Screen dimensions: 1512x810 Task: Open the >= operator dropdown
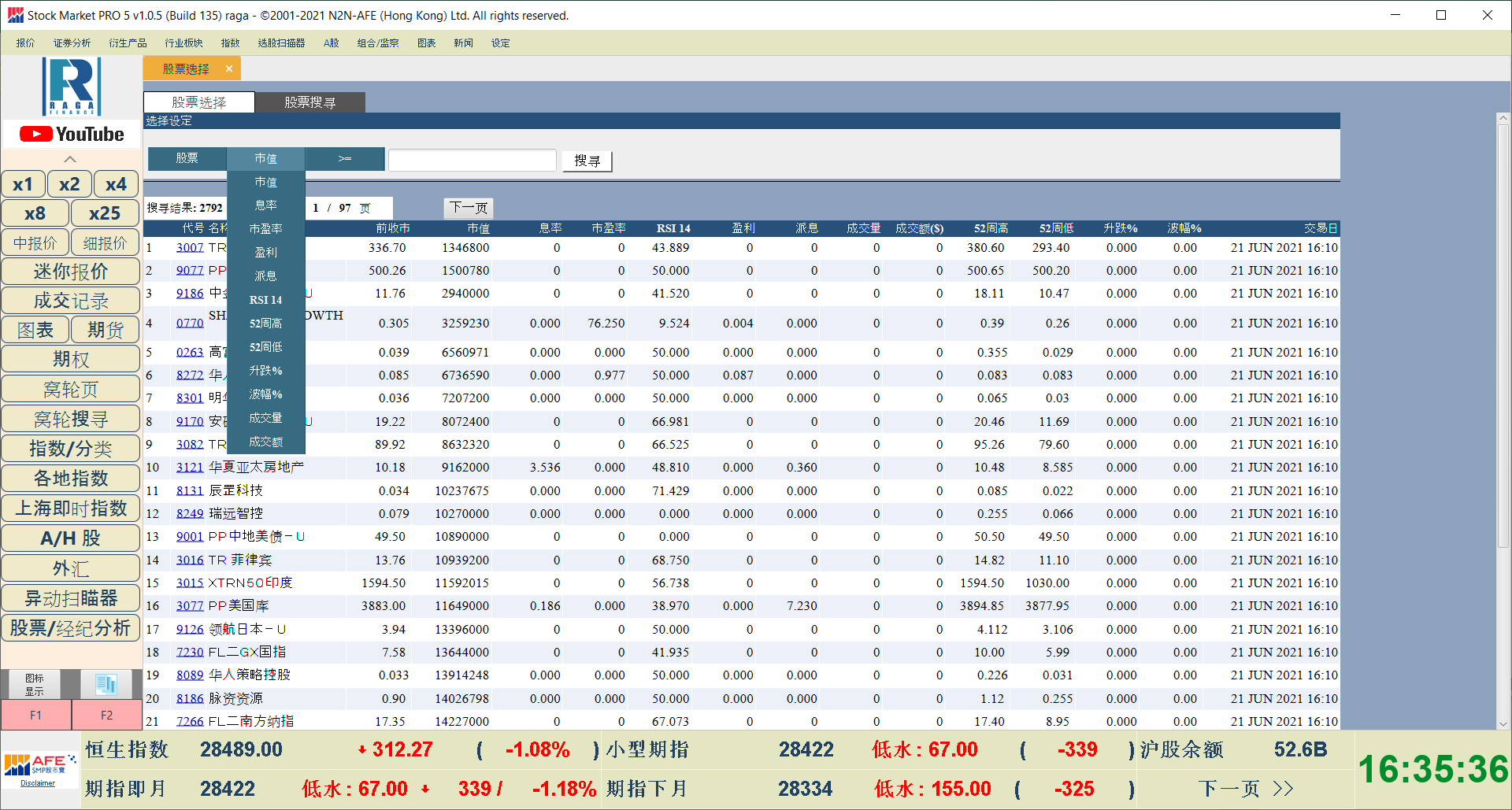(345, 159)
